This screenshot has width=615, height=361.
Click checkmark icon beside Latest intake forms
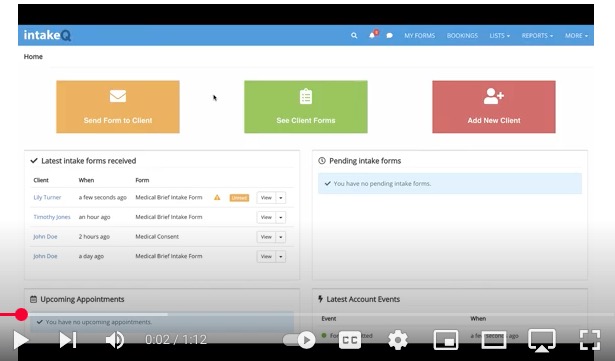click(34, 160)
